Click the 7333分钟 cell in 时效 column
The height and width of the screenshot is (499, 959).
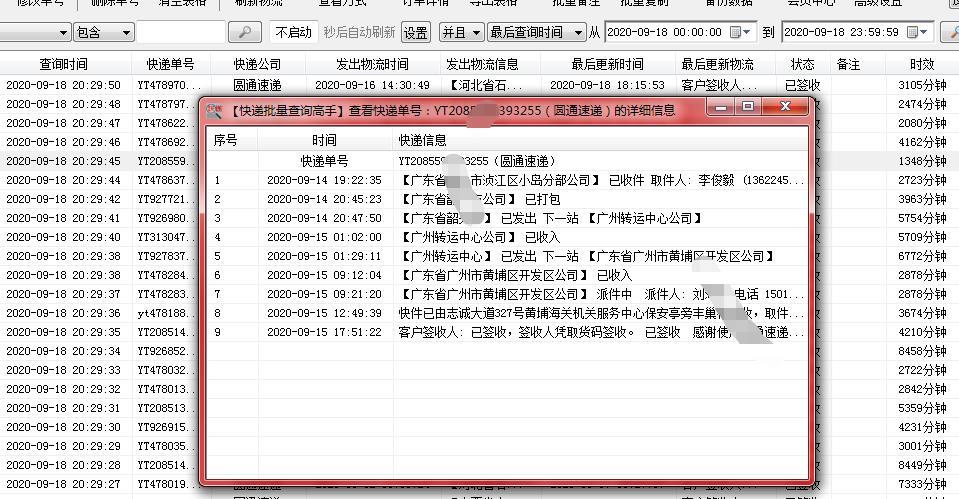[x=922, y=484]
